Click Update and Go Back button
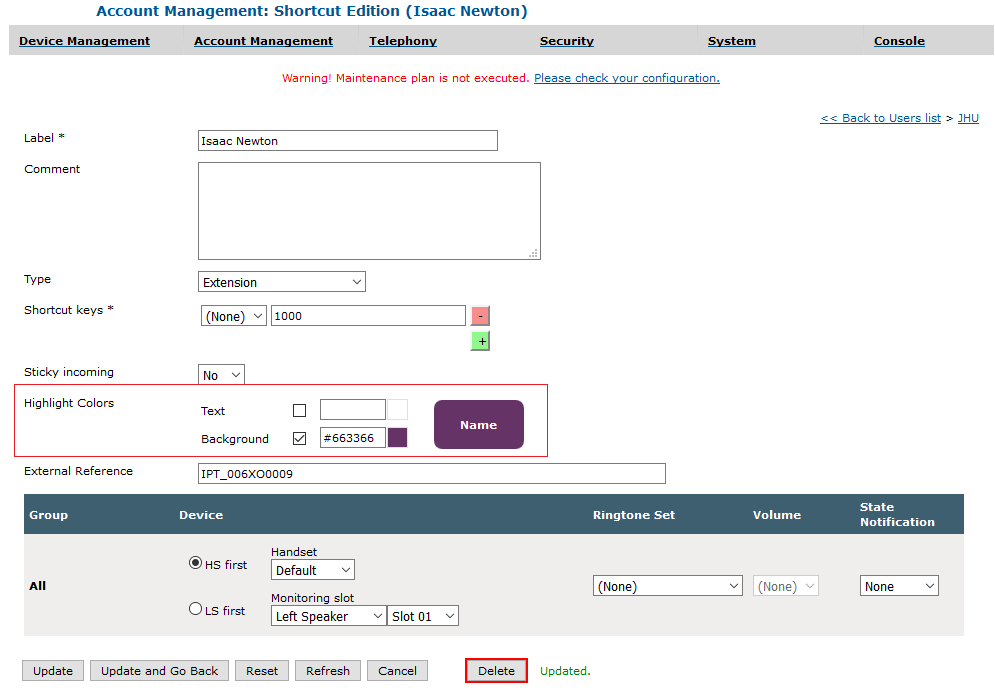This screenshot has width=995, height=696. point(159,671)
